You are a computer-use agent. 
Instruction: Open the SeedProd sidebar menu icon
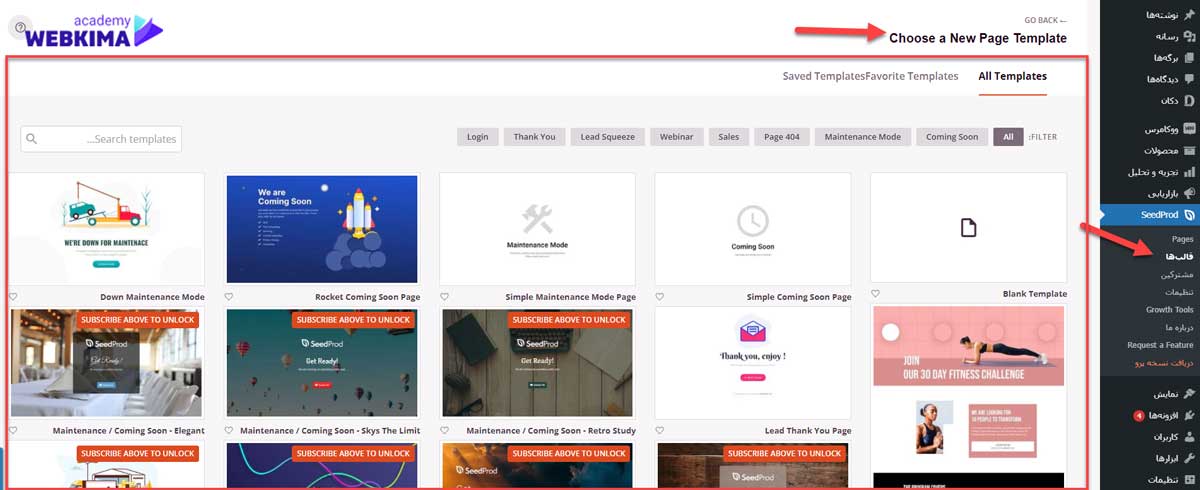pos(1189,215)
